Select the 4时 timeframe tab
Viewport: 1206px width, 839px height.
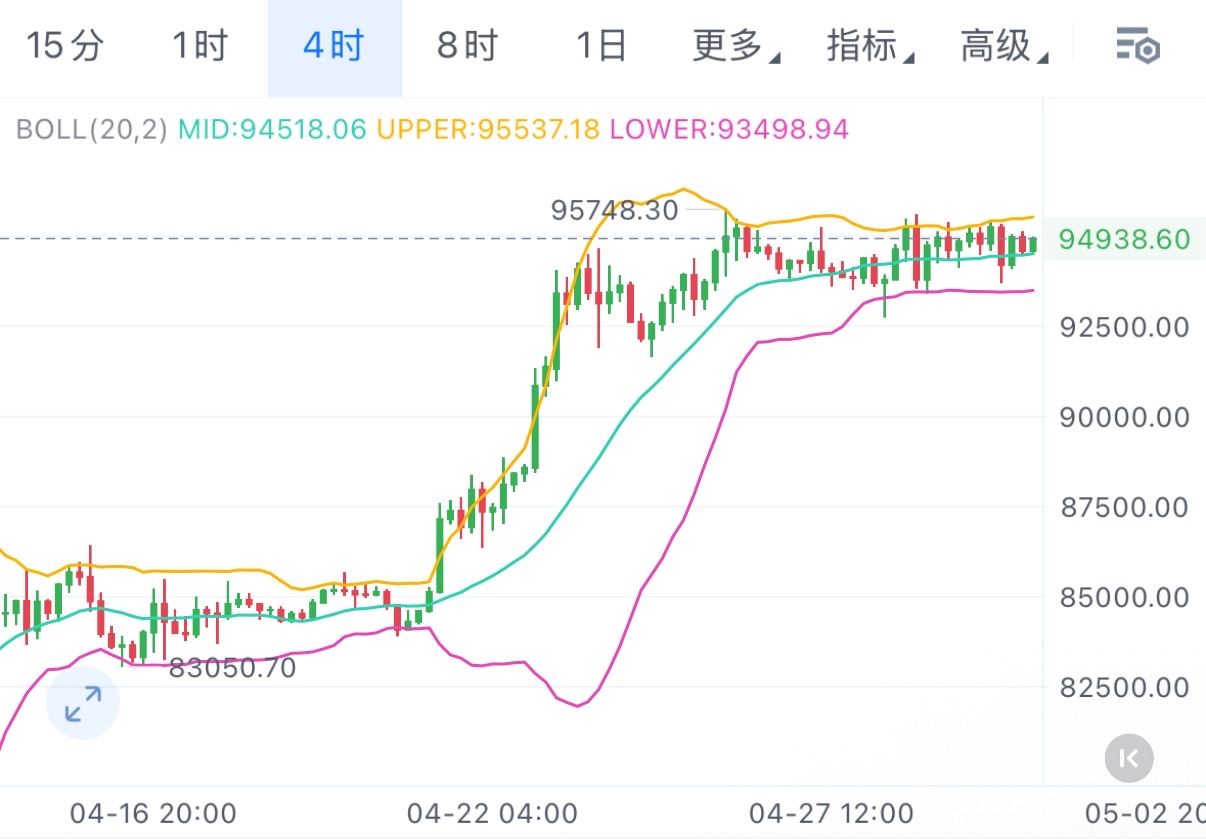point(335,46)
